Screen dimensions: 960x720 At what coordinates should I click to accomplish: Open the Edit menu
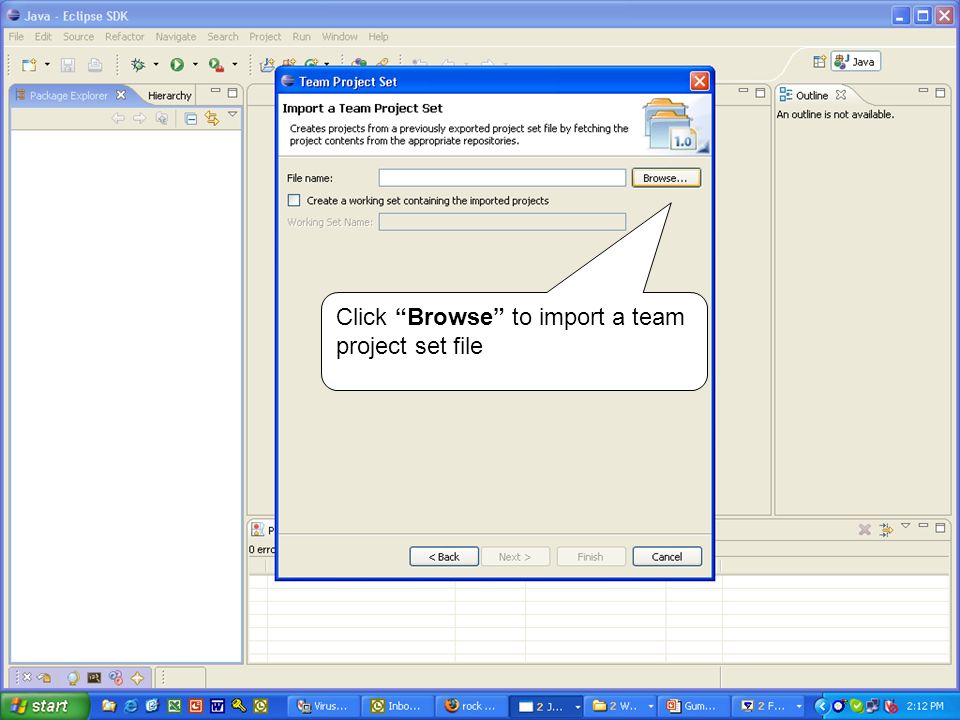pyautogui.click(x=43, y=37)
